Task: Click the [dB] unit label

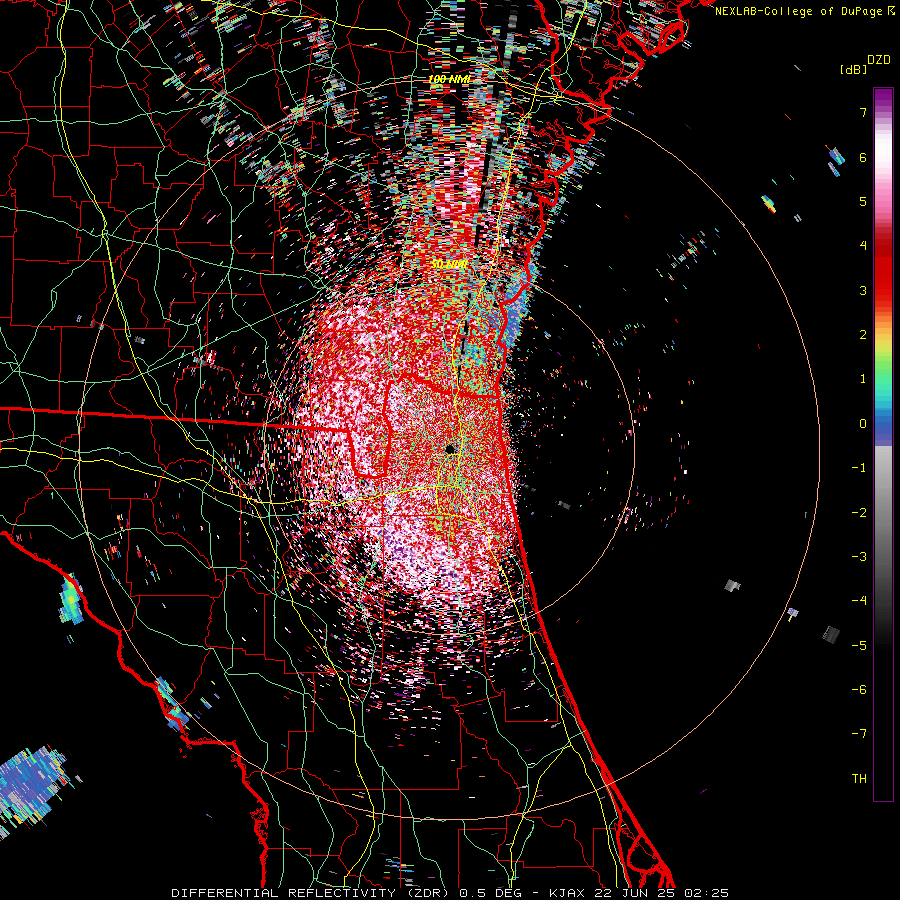Action: coord(854,69)
